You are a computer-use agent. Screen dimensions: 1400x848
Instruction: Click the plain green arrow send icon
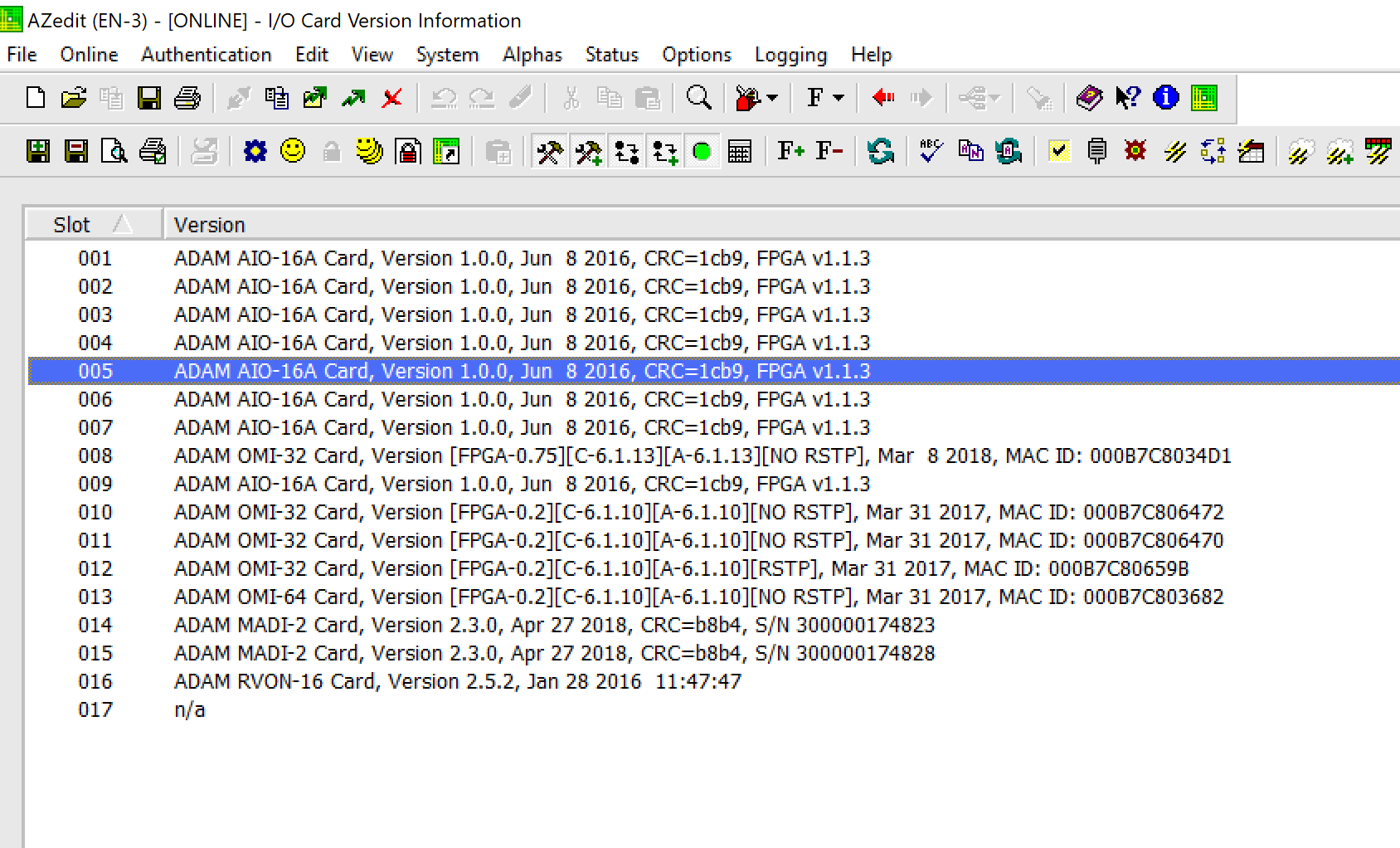click(353, 98)
